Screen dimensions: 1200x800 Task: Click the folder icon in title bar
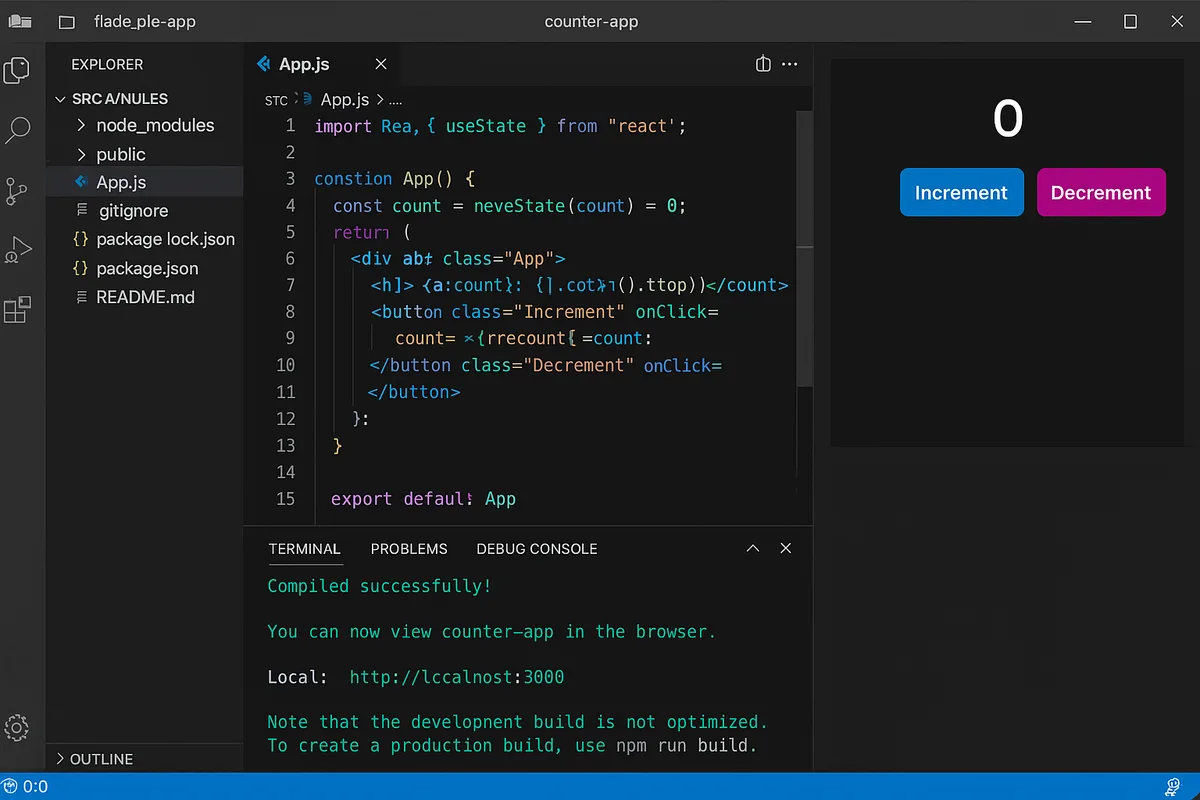click(x=20, y=21)
